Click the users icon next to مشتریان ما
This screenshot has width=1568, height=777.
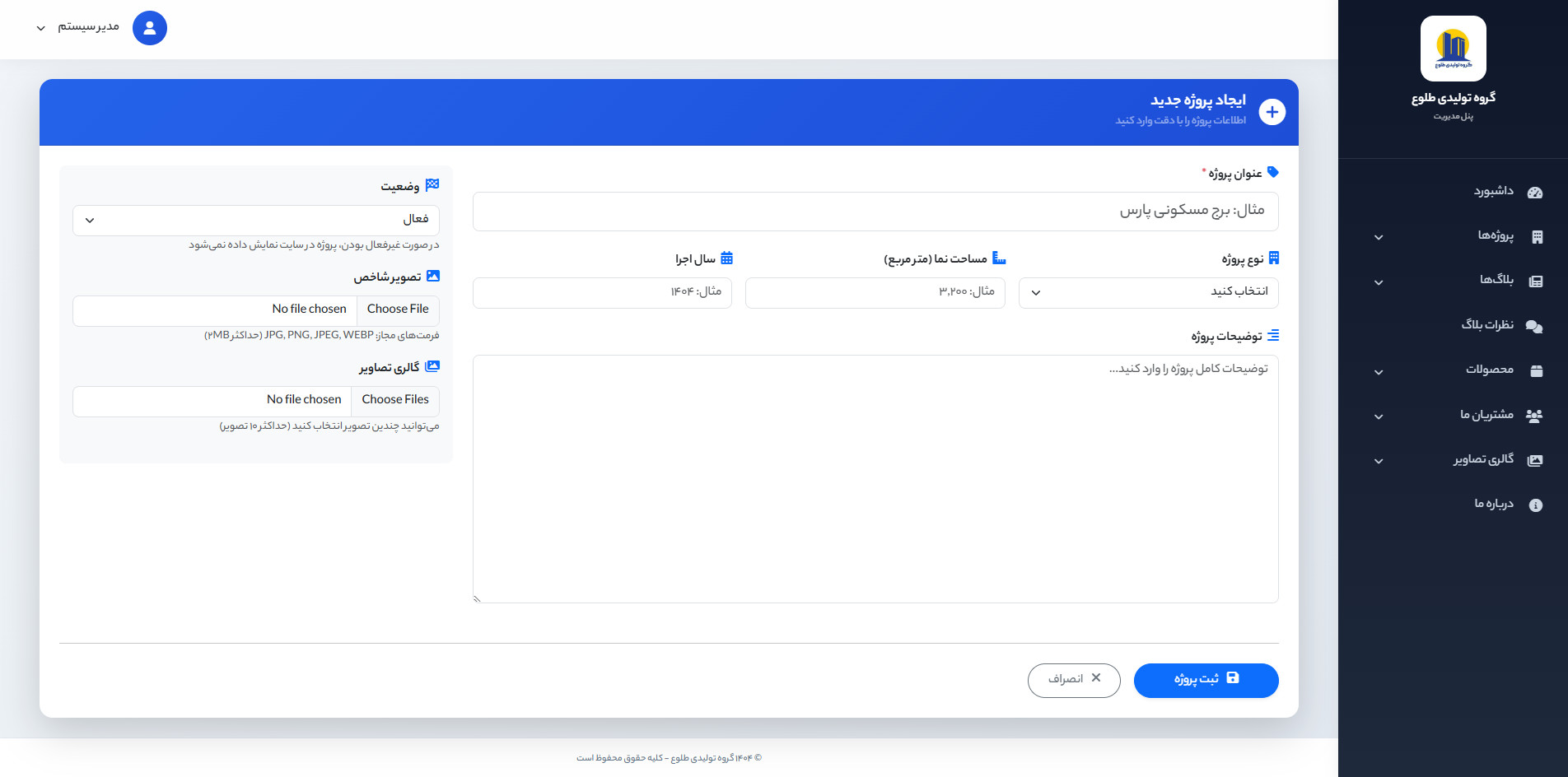point(1533,416)
